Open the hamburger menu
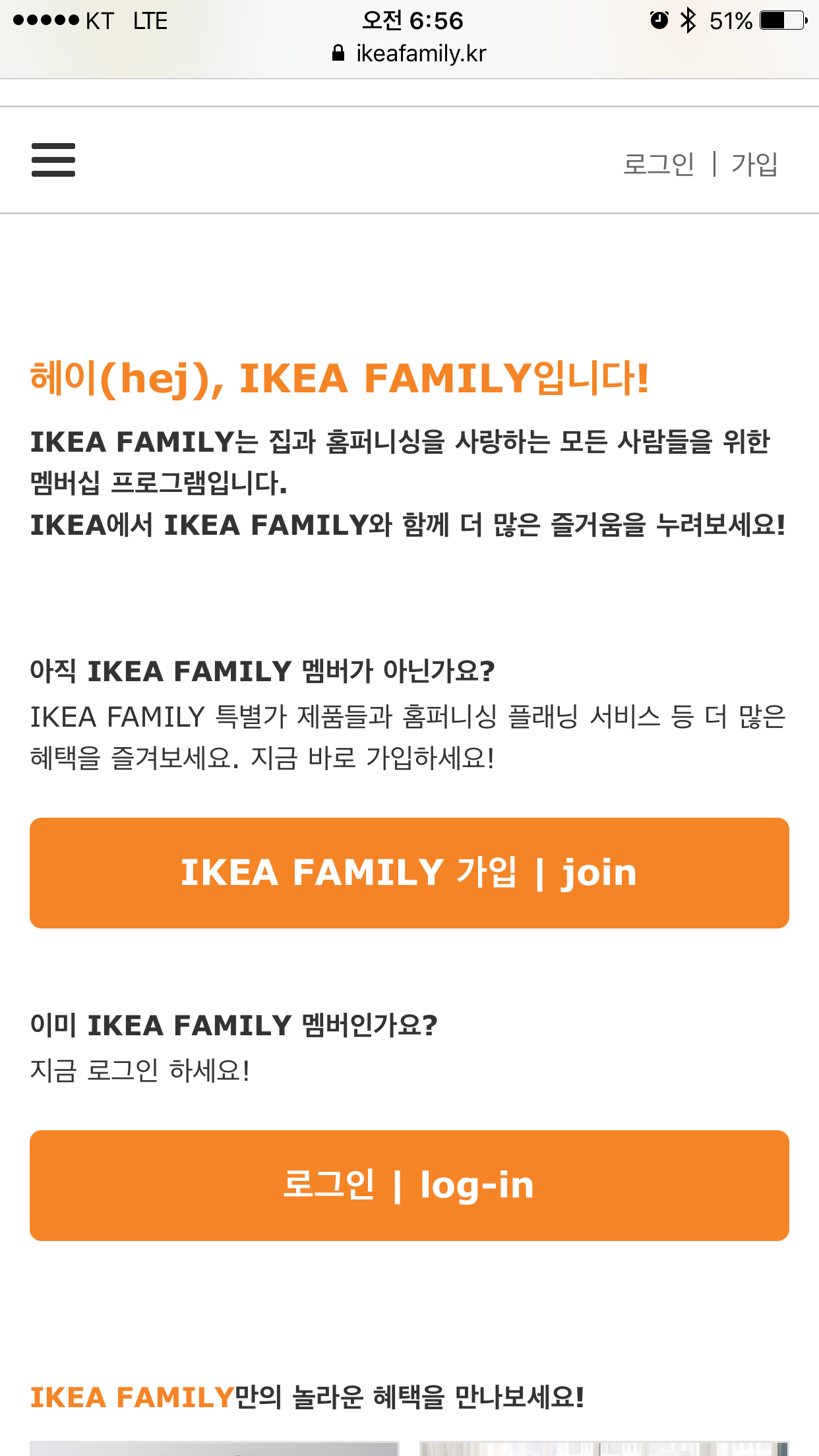 [53, 160]
